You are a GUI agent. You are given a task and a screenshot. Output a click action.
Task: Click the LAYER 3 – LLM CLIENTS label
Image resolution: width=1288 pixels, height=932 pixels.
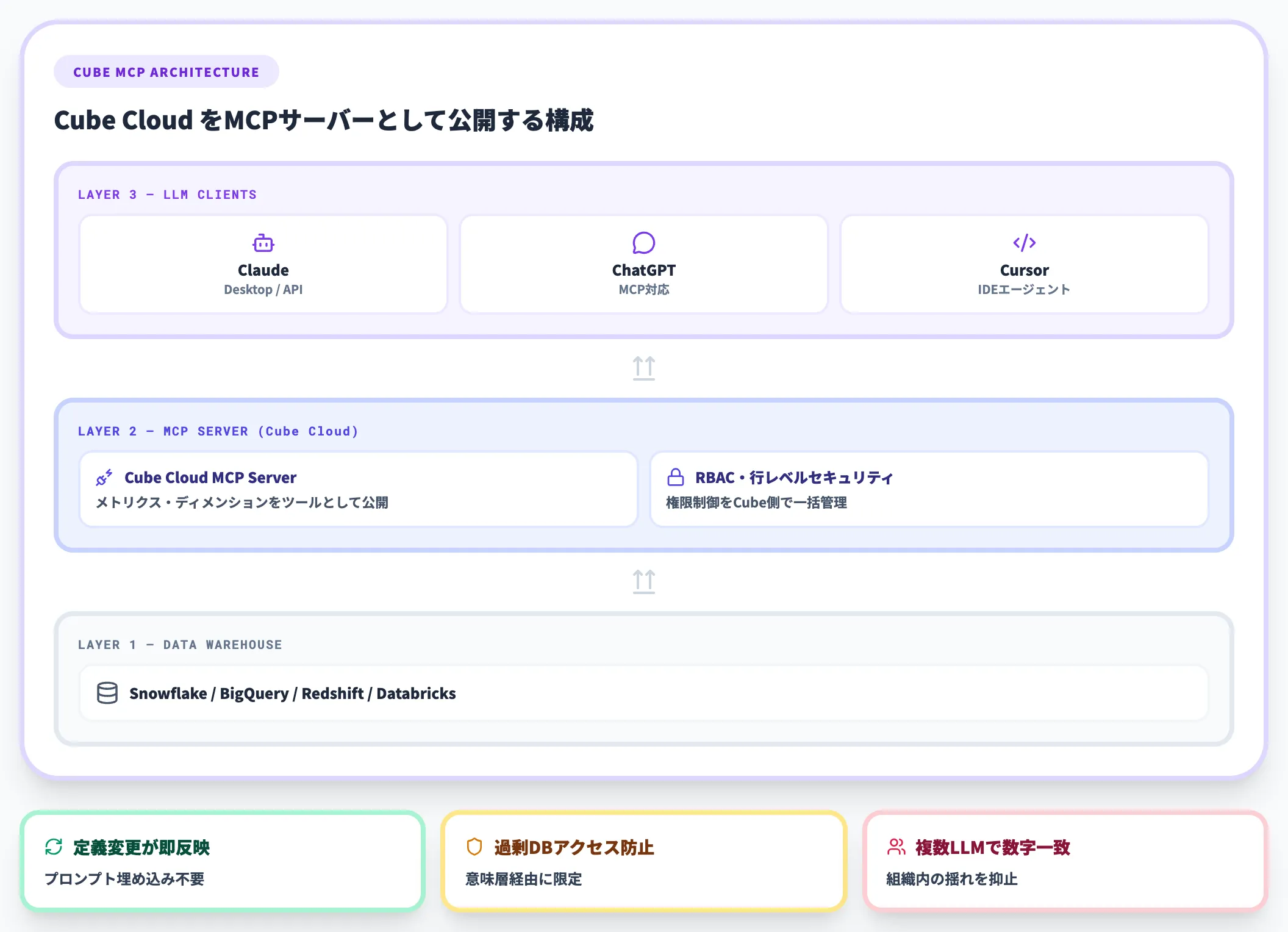[x=167, y=195]
